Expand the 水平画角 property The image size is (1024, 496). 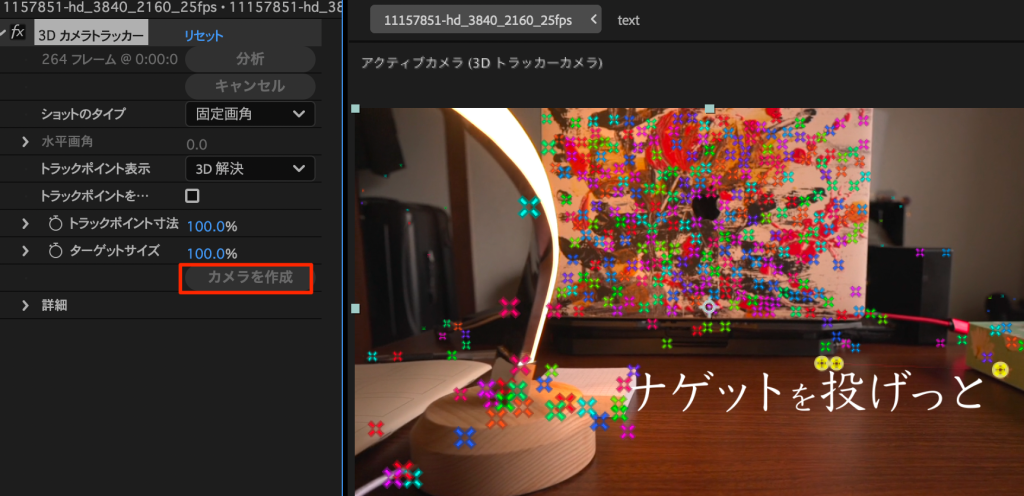26,143
